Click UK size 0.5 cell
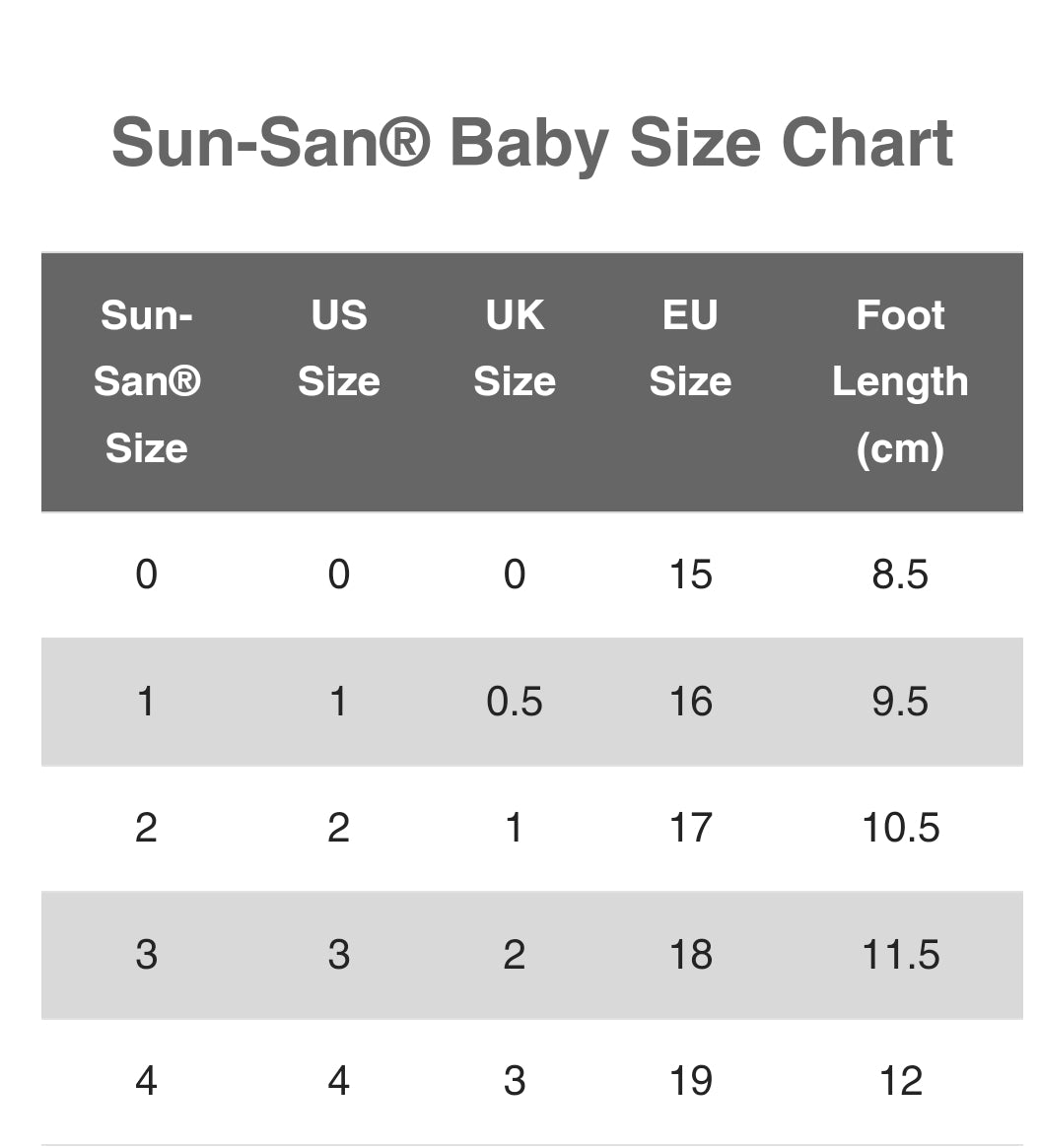 point(514,702)
